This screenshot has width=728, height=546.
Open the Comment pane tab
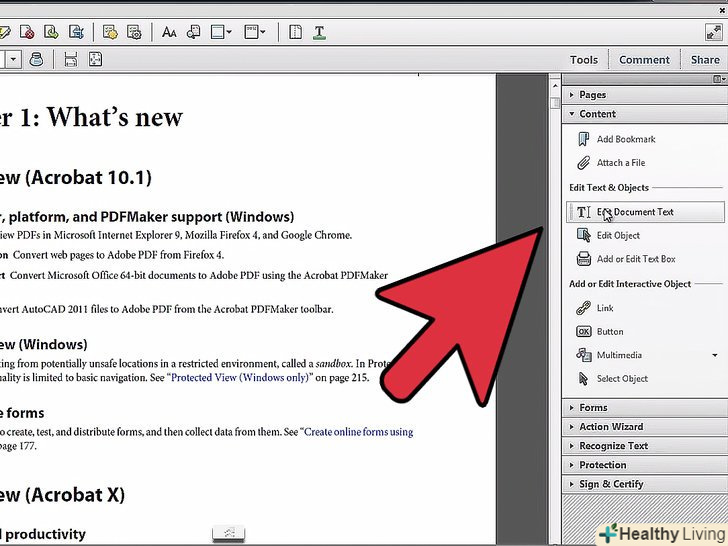[644, 60]
